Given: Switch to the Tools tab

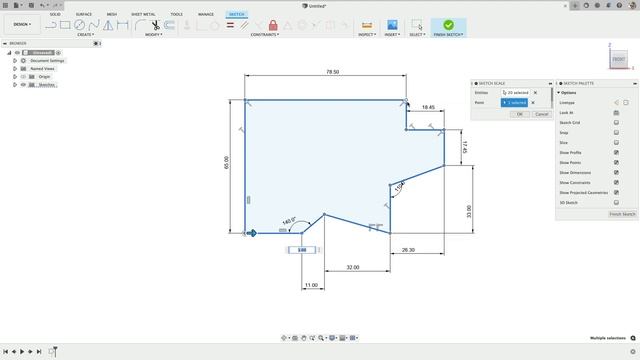Looking at the screenshot, I should click(x=177, y=14).
